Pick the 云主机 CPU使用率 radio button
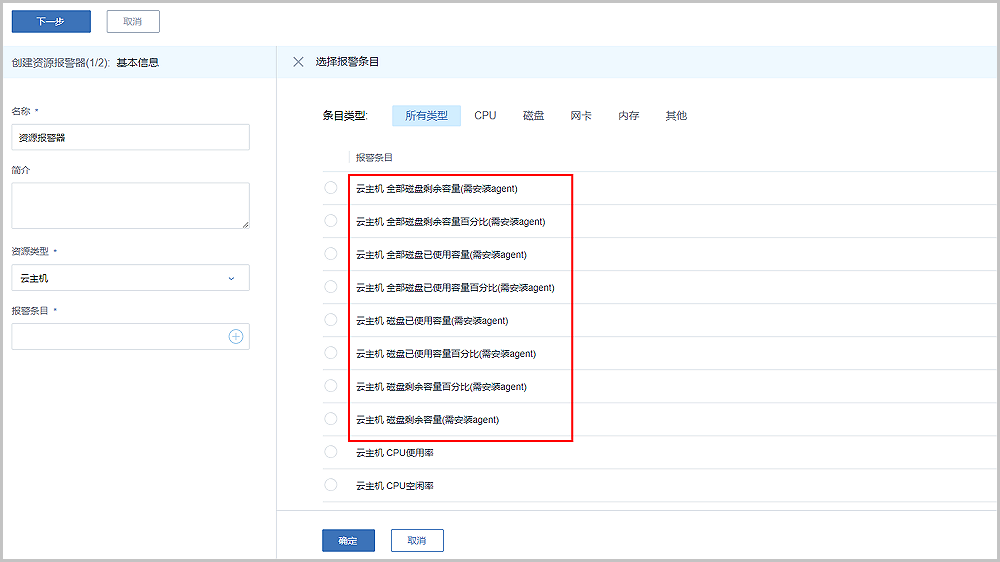Image resolution: width=1000 pixels, height=562 pixels. (x=331, y=452)
